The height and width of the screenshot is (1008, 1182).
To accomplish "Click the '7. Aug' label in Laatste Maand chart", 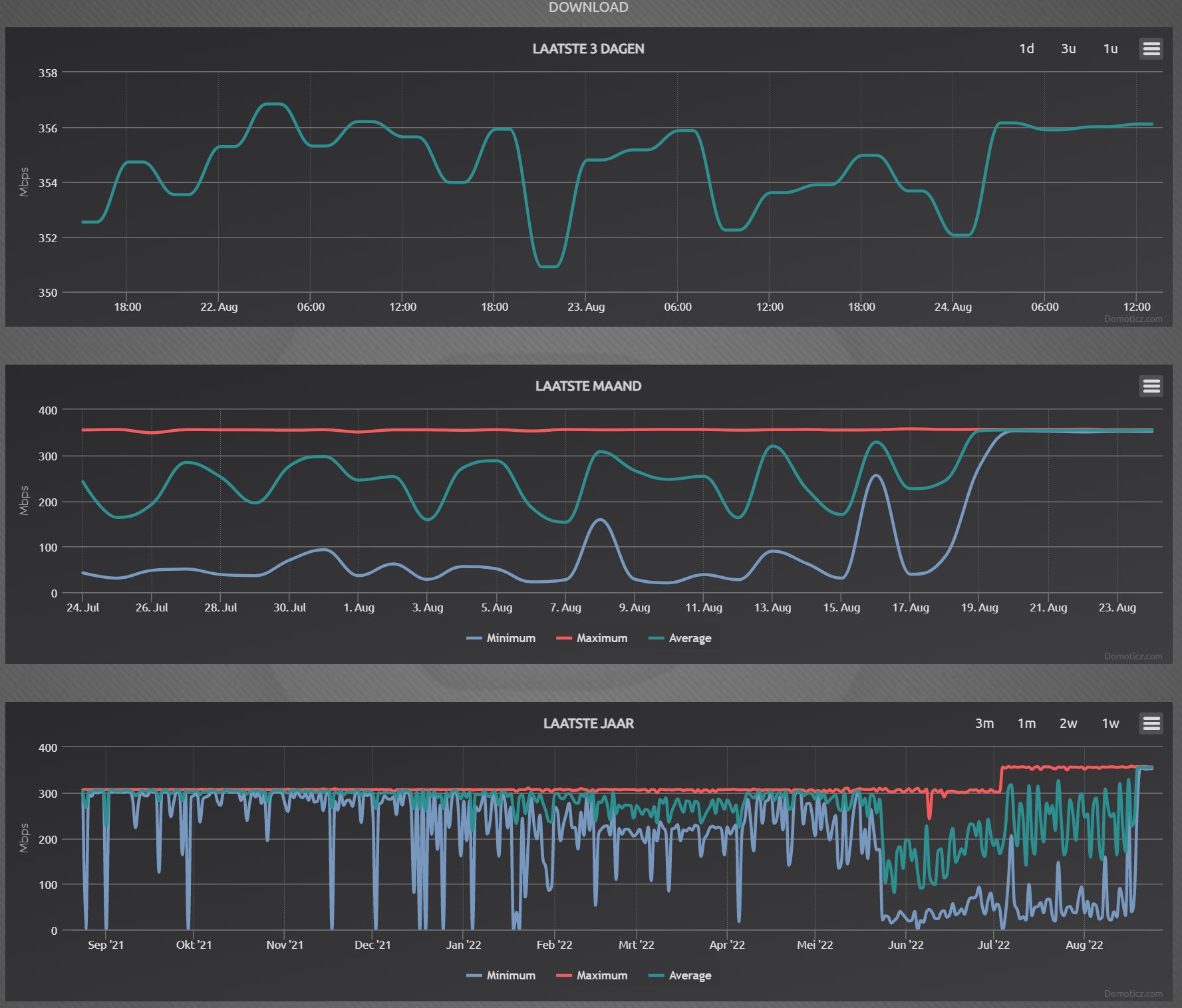I will tap(565, 607).
